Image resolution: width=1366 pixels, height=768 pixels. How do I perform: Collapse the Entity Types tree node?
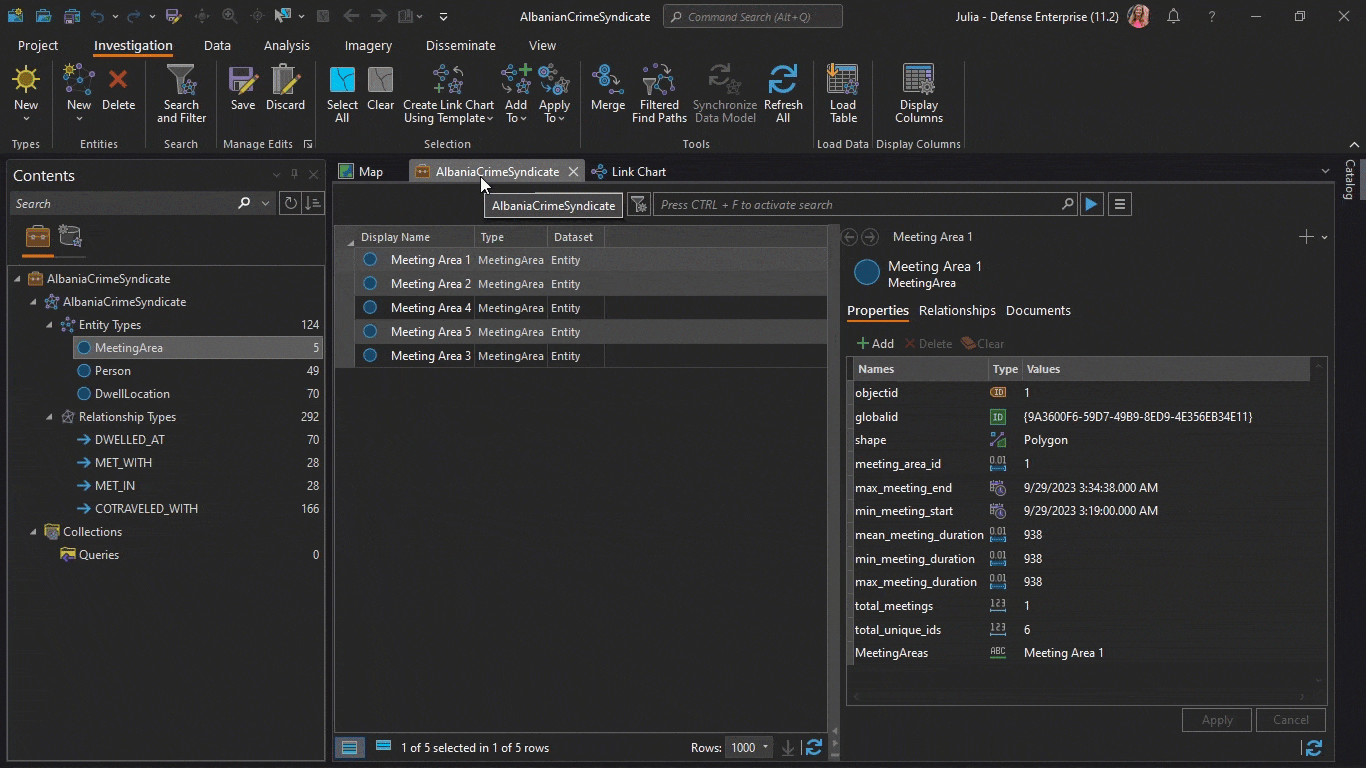[50, 325]
